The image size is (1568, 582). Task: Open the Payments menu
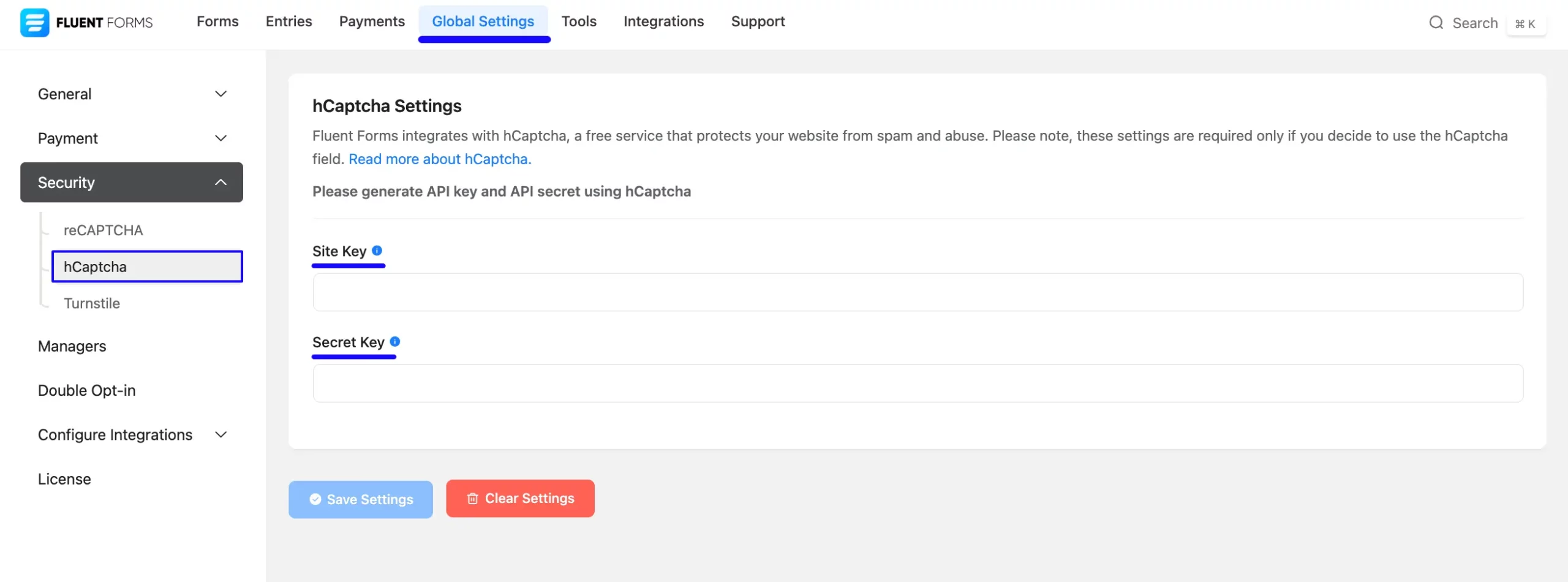(372, 21)
